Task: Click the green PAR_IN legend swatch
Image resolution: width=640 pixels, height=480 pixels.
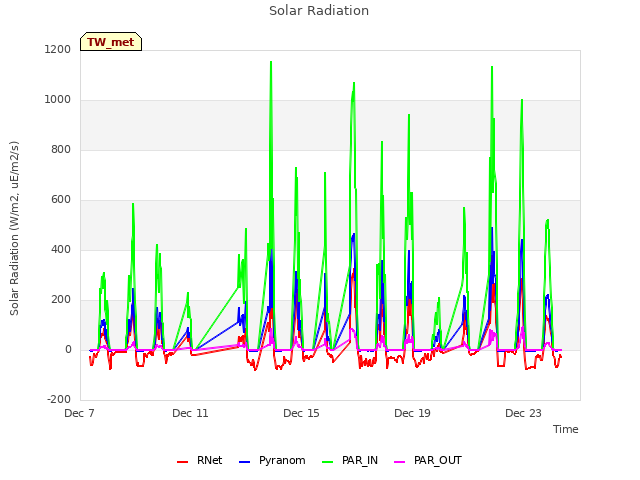Action: pos(327,462)
